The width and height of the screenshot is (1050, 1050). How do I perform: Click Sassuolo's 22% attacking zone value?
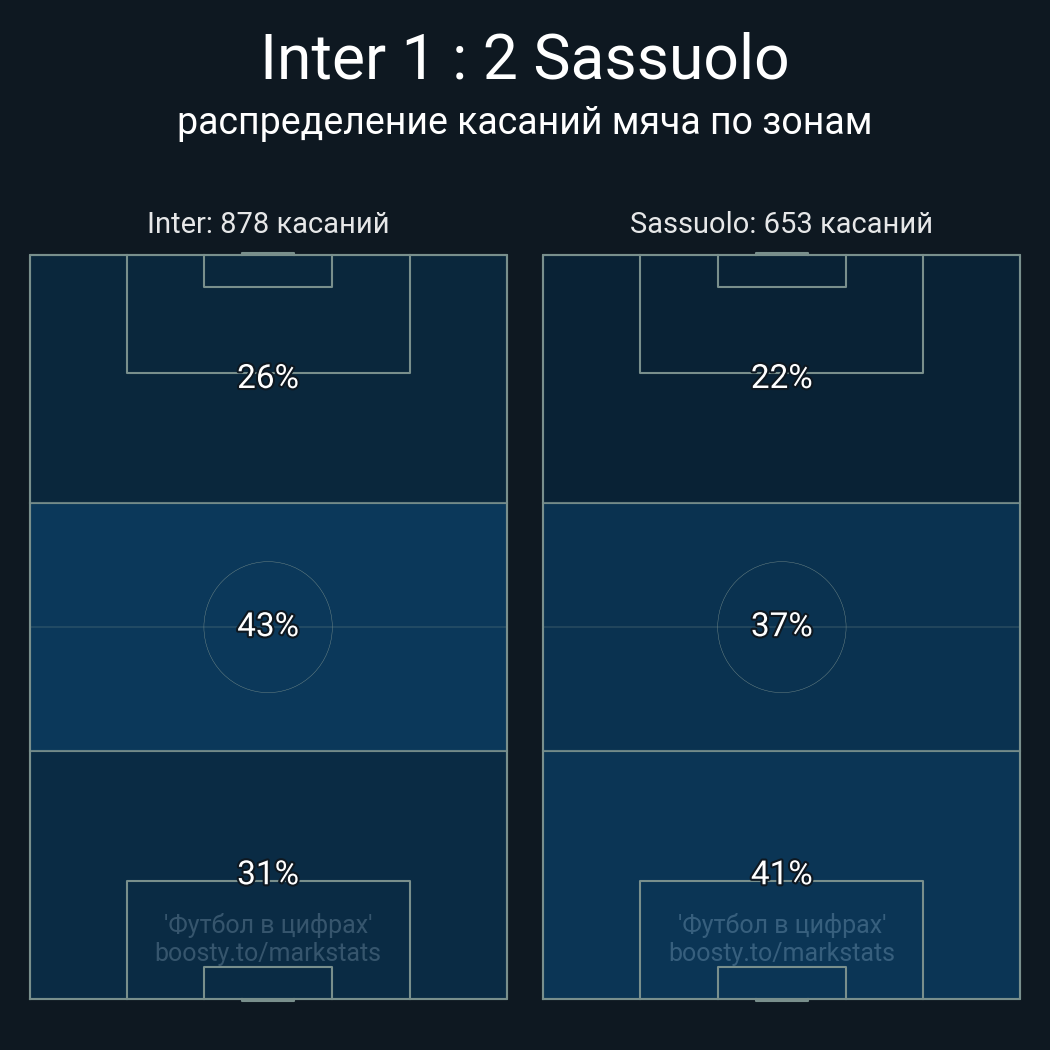pyautogui.click(x=781, y=377)
